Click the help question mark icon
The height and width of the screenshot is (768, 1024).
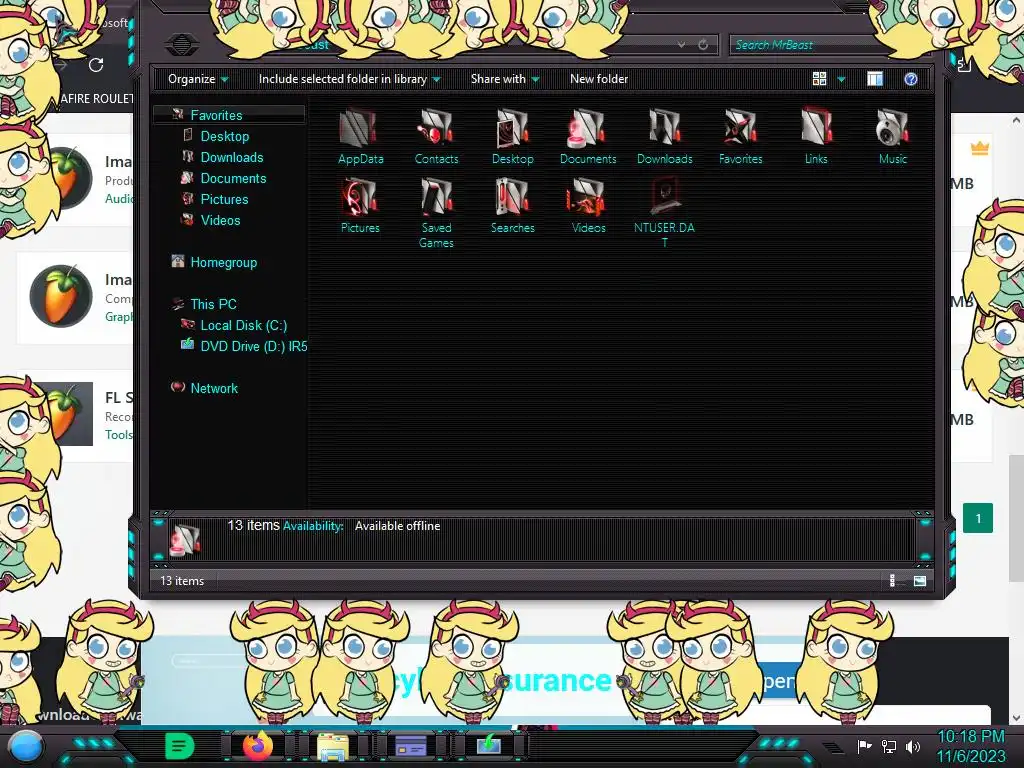911,79
